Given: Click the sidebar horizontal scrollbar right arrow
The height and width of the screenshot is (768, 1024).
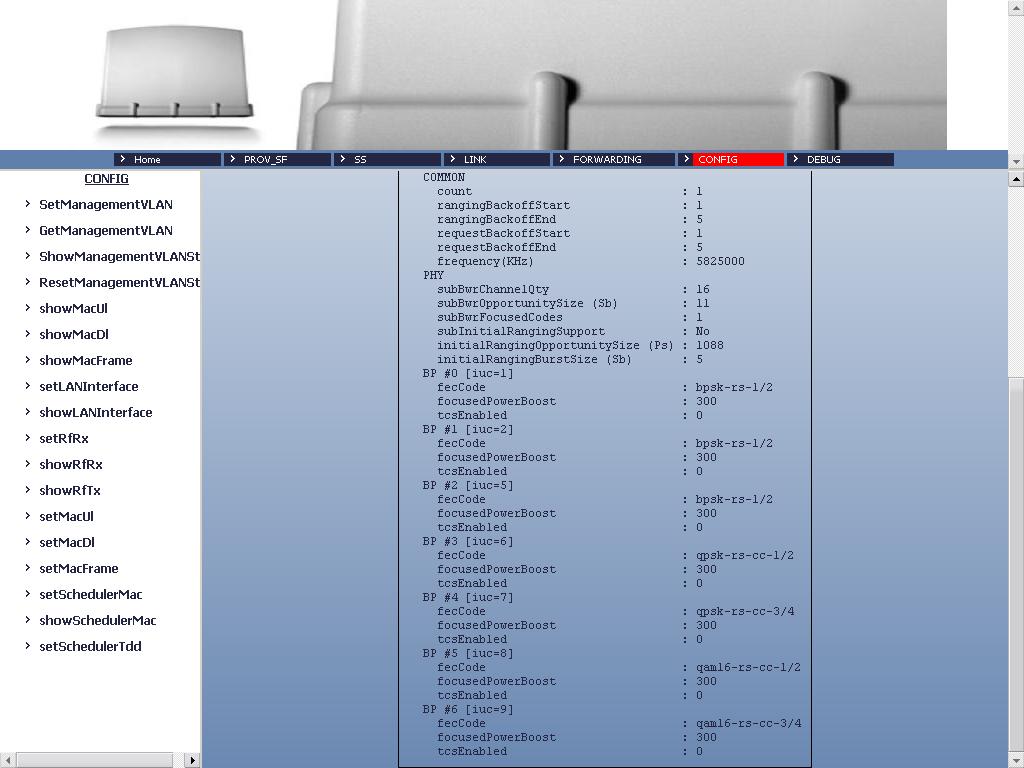Looking at the screenshot, I should 193,760.
